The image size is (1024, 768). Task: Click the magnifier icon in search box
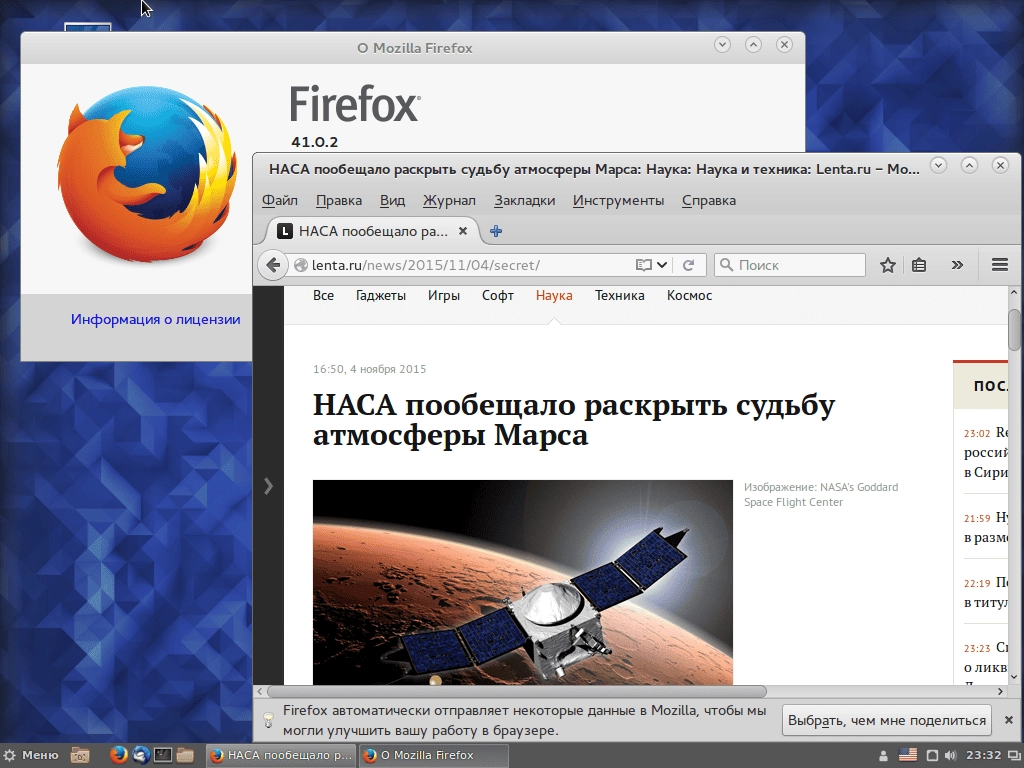[726, 264]
